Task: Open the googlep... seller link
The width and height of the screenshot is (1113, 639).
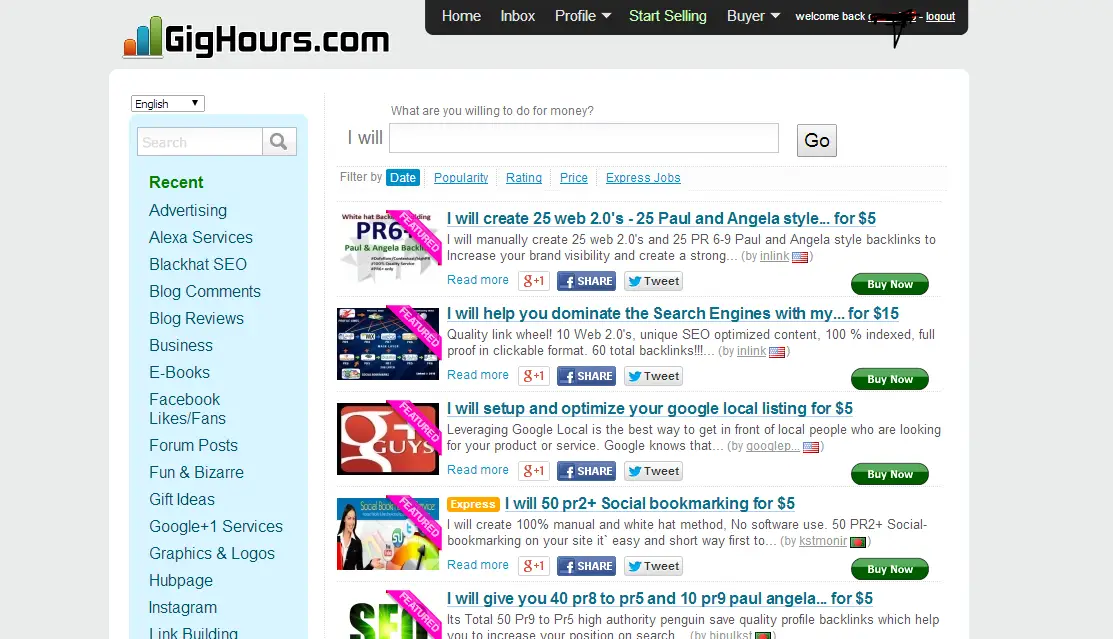Action: point(772,446)
